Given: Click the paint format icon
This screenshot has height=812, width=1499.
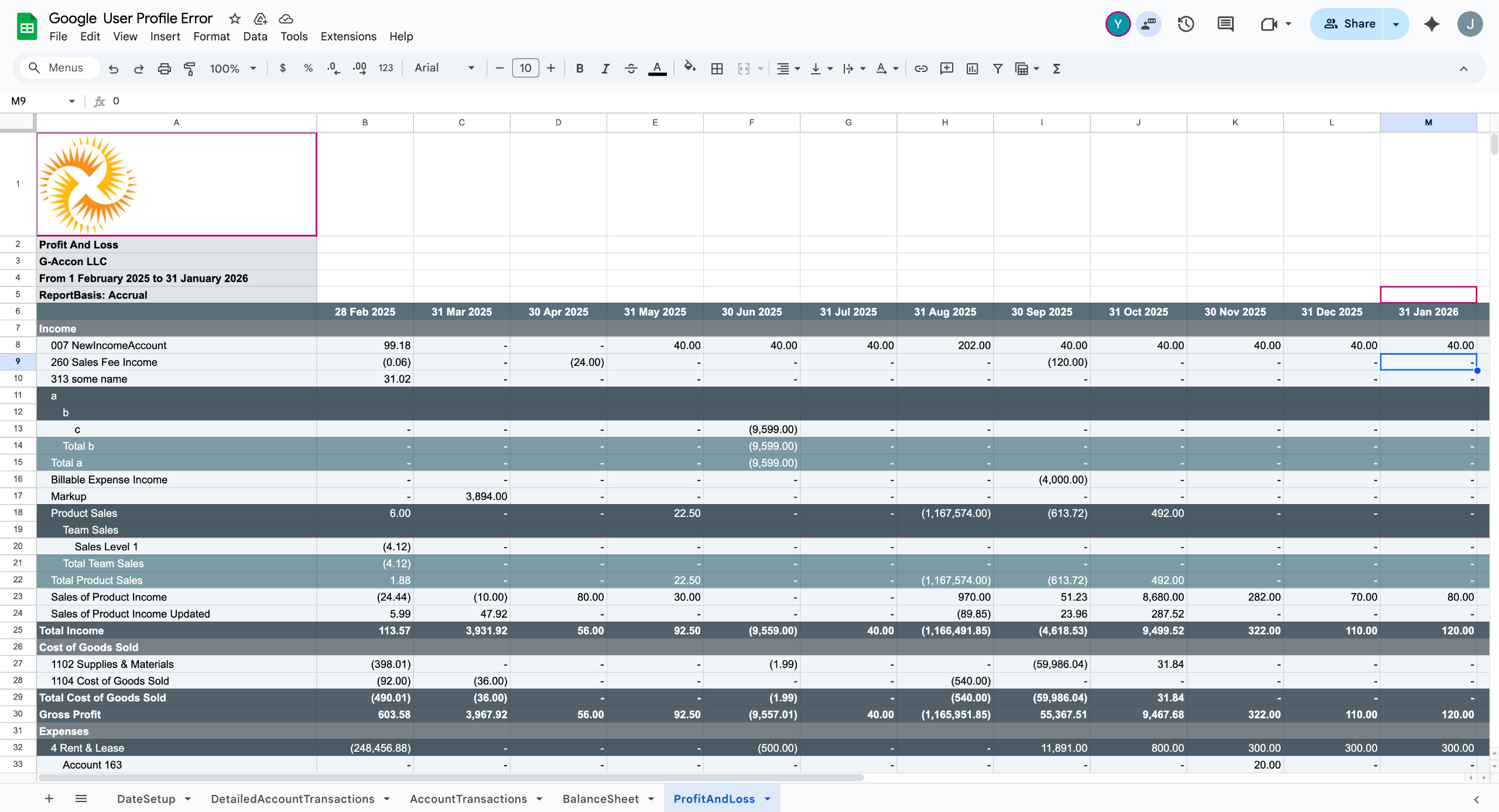Looking at the screenshot, I should (x=190, y=68).
